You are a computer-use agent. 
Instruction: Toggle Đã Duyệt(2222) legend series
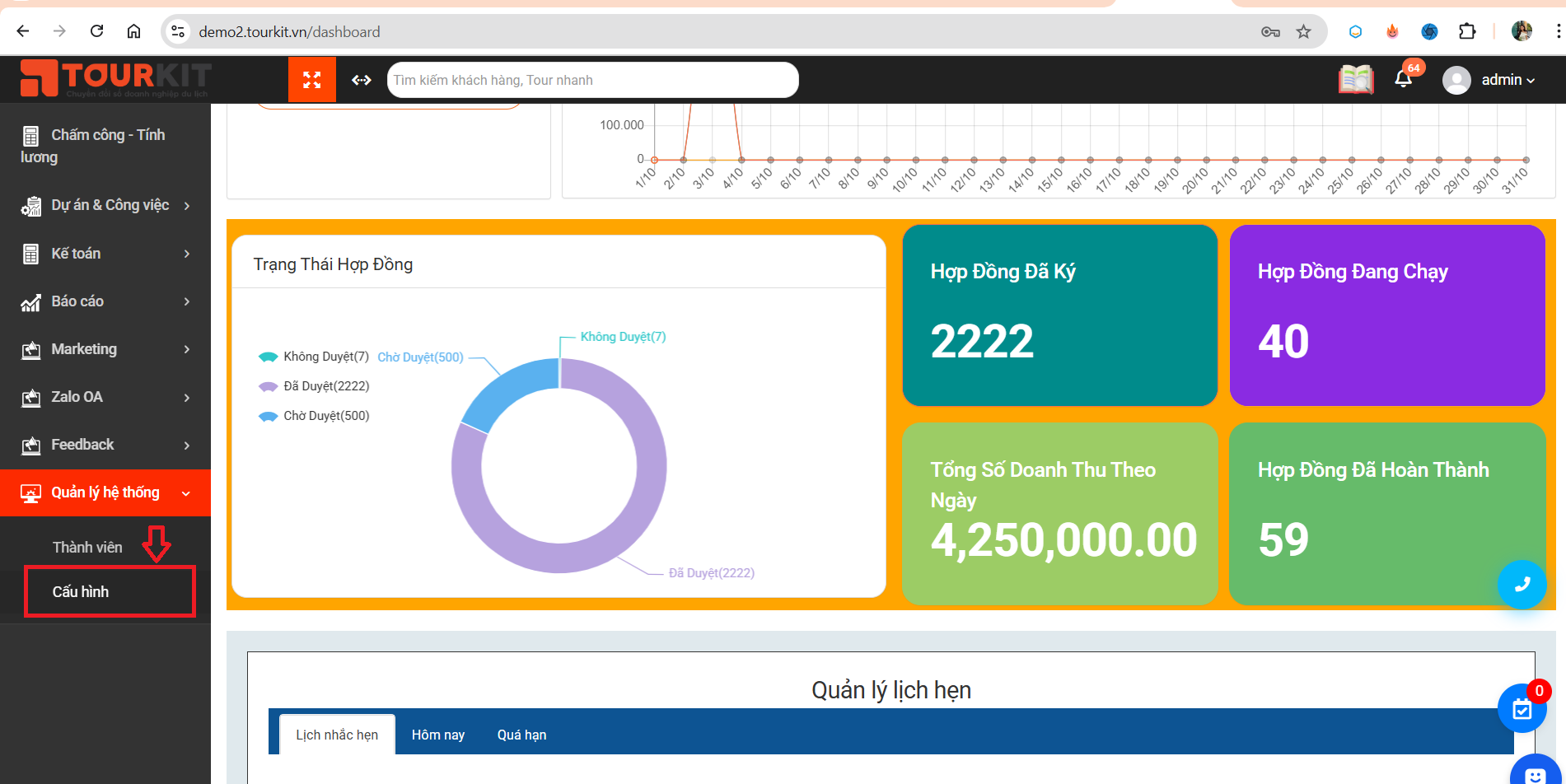pos(315,386)
